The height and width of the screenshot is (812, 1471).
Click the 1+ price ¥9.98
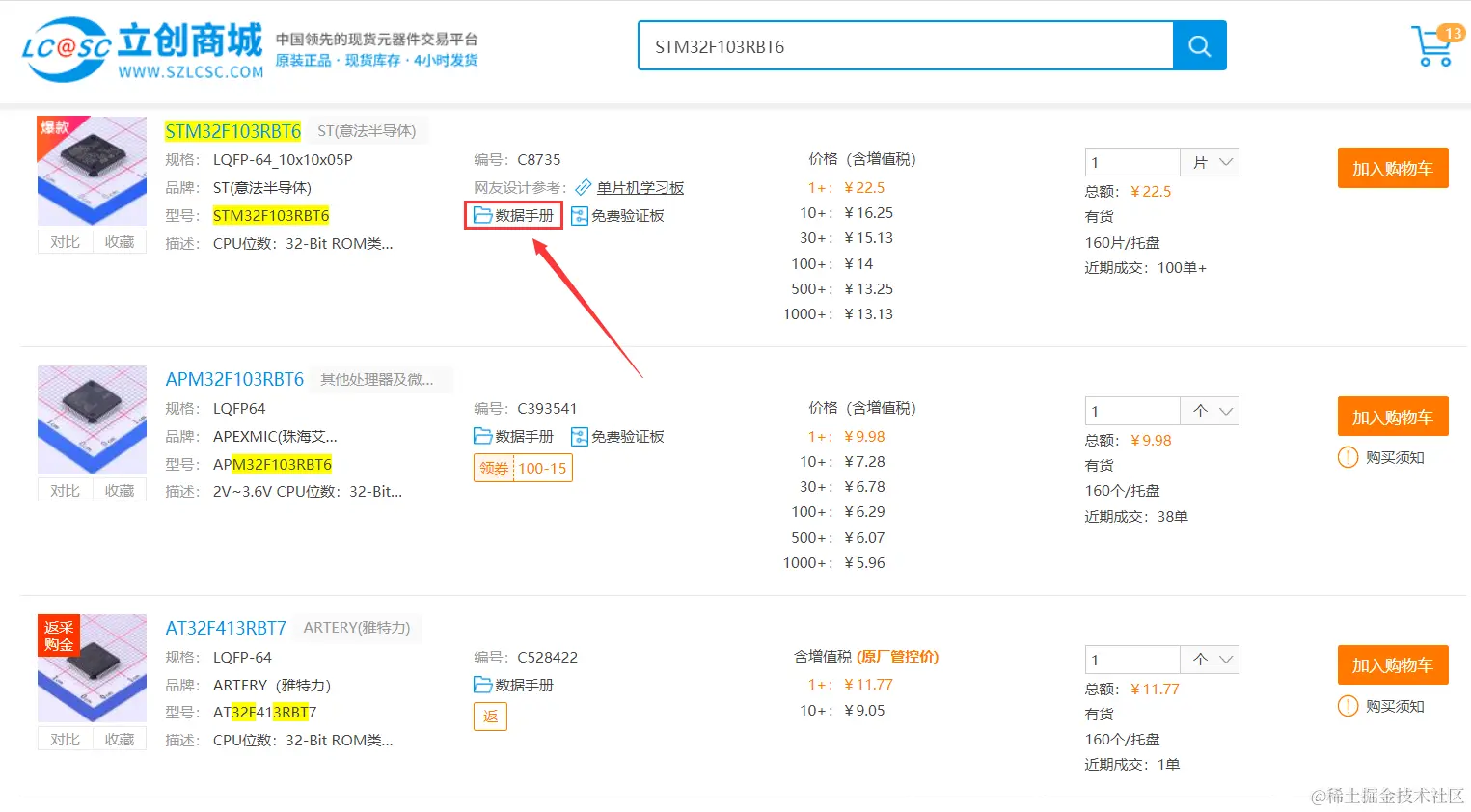pos(864,437)
